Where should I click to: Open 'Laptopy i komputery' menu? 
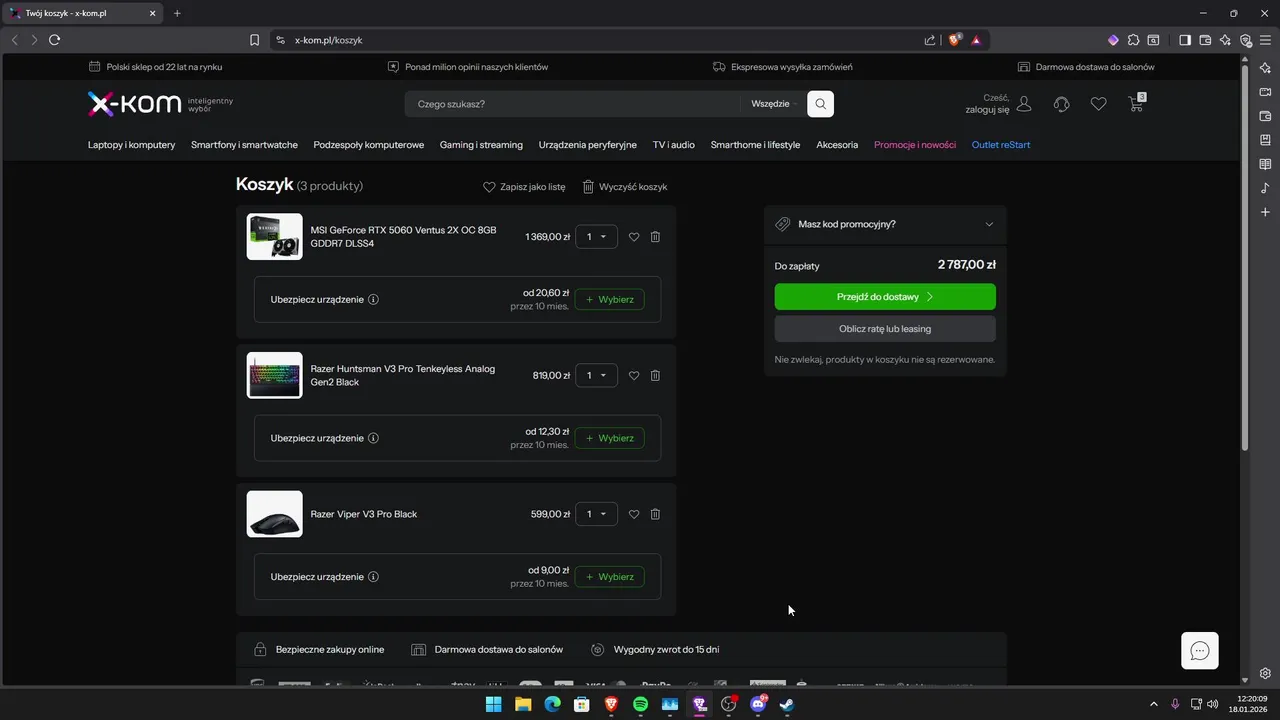[131, 145]
